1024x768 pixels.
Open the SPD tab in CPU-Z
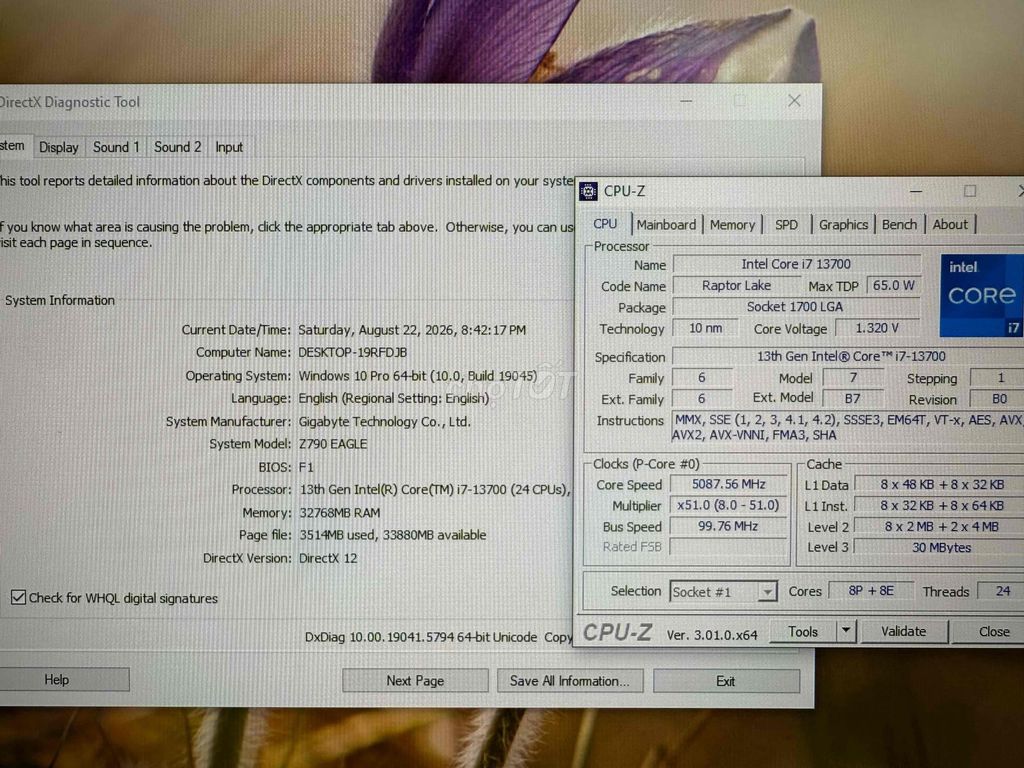[786, 225]
